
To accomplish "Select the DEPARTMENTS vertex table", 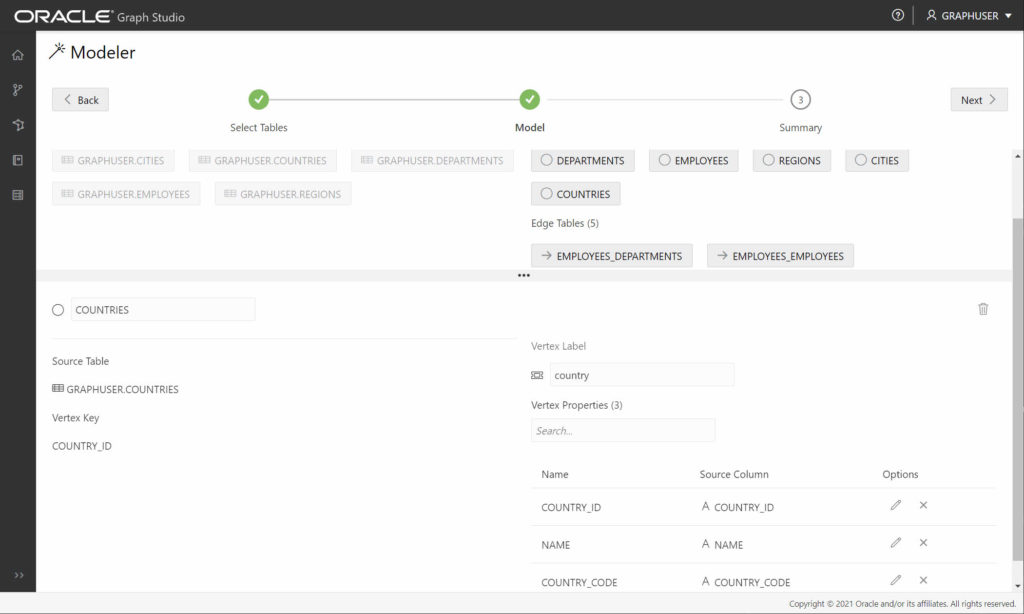I will pos(583,161).
